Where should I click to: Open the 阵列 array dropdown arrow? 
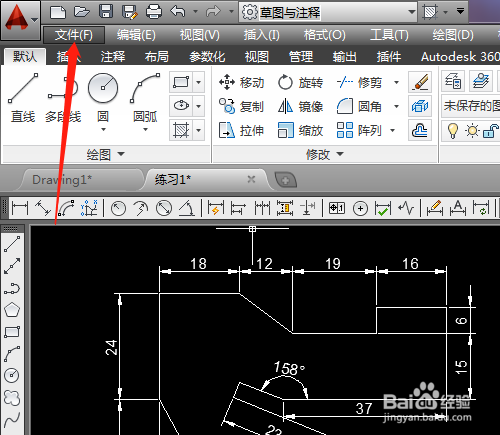[393, 130]
